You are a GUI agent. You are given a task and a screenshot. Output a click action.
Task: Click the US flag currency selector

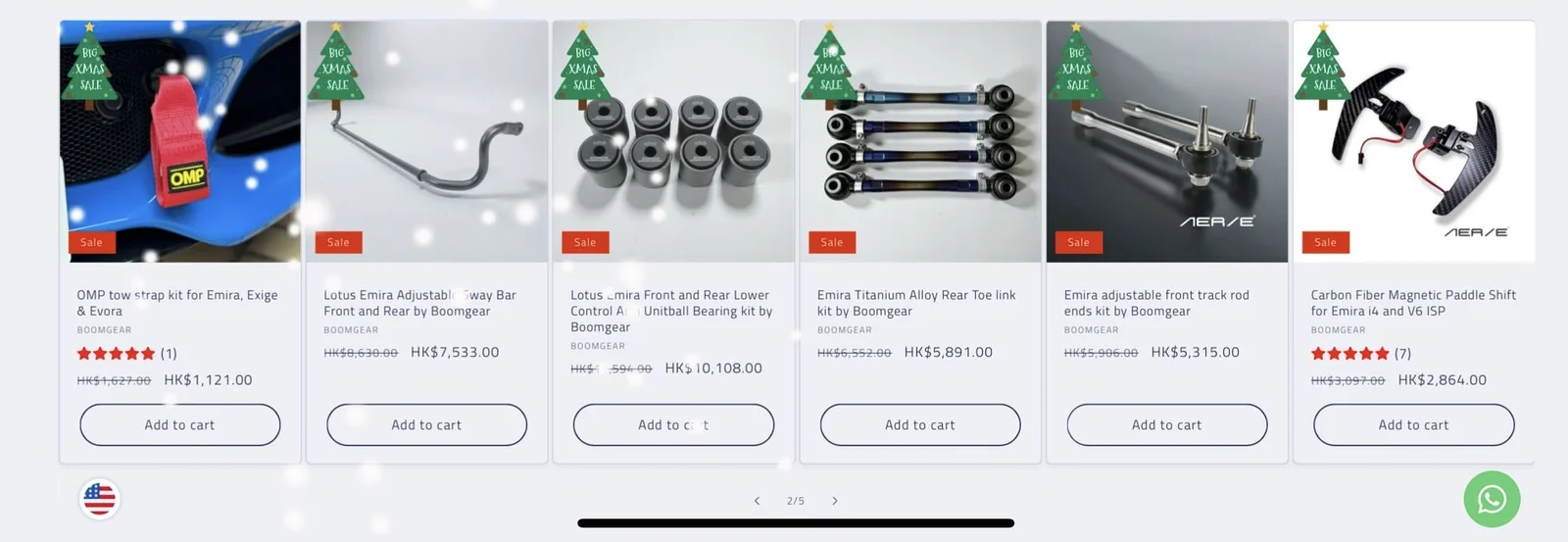click(x=99, y=499)
